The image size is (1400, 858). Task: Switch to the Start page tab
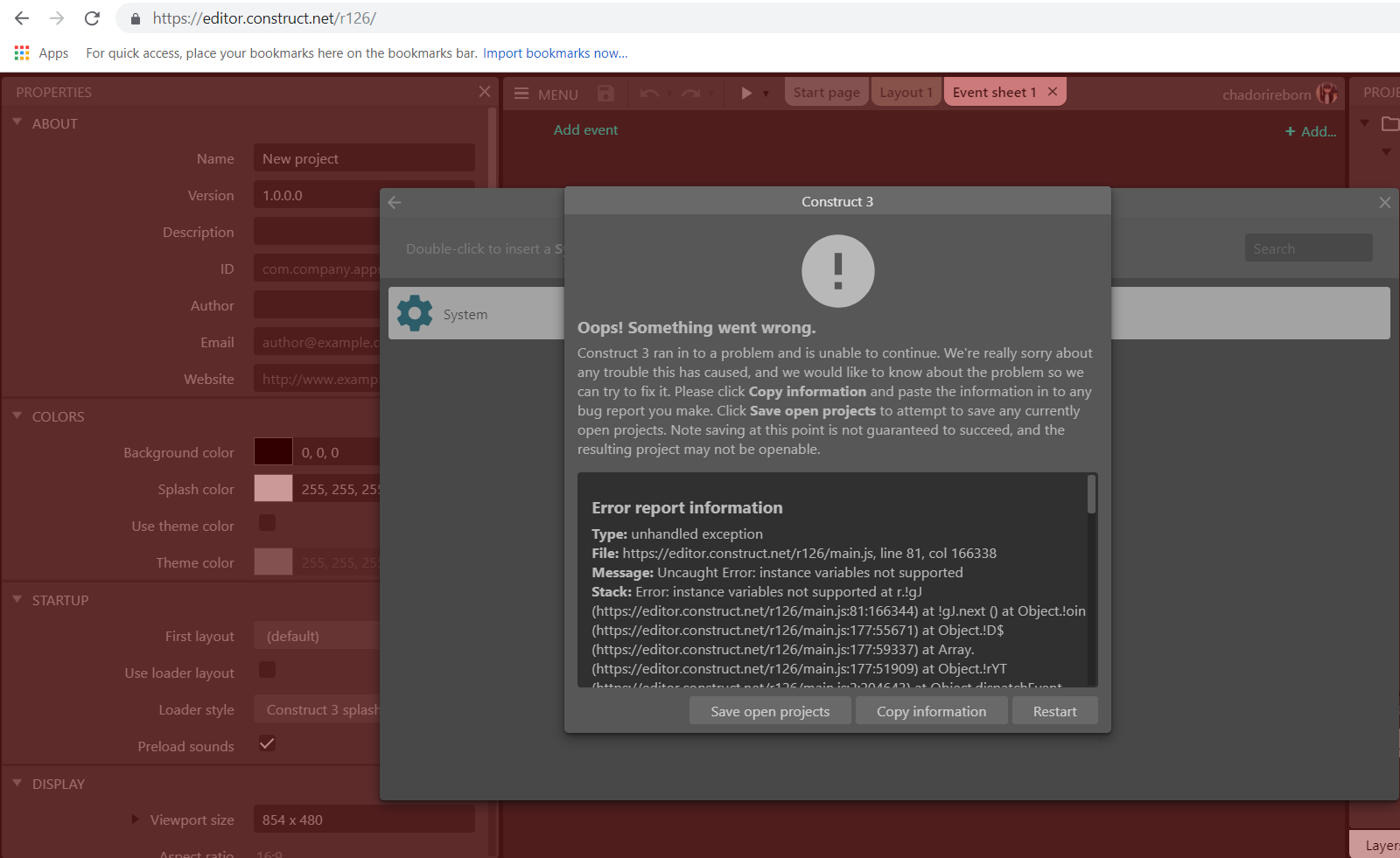click(x=826, y=91)
